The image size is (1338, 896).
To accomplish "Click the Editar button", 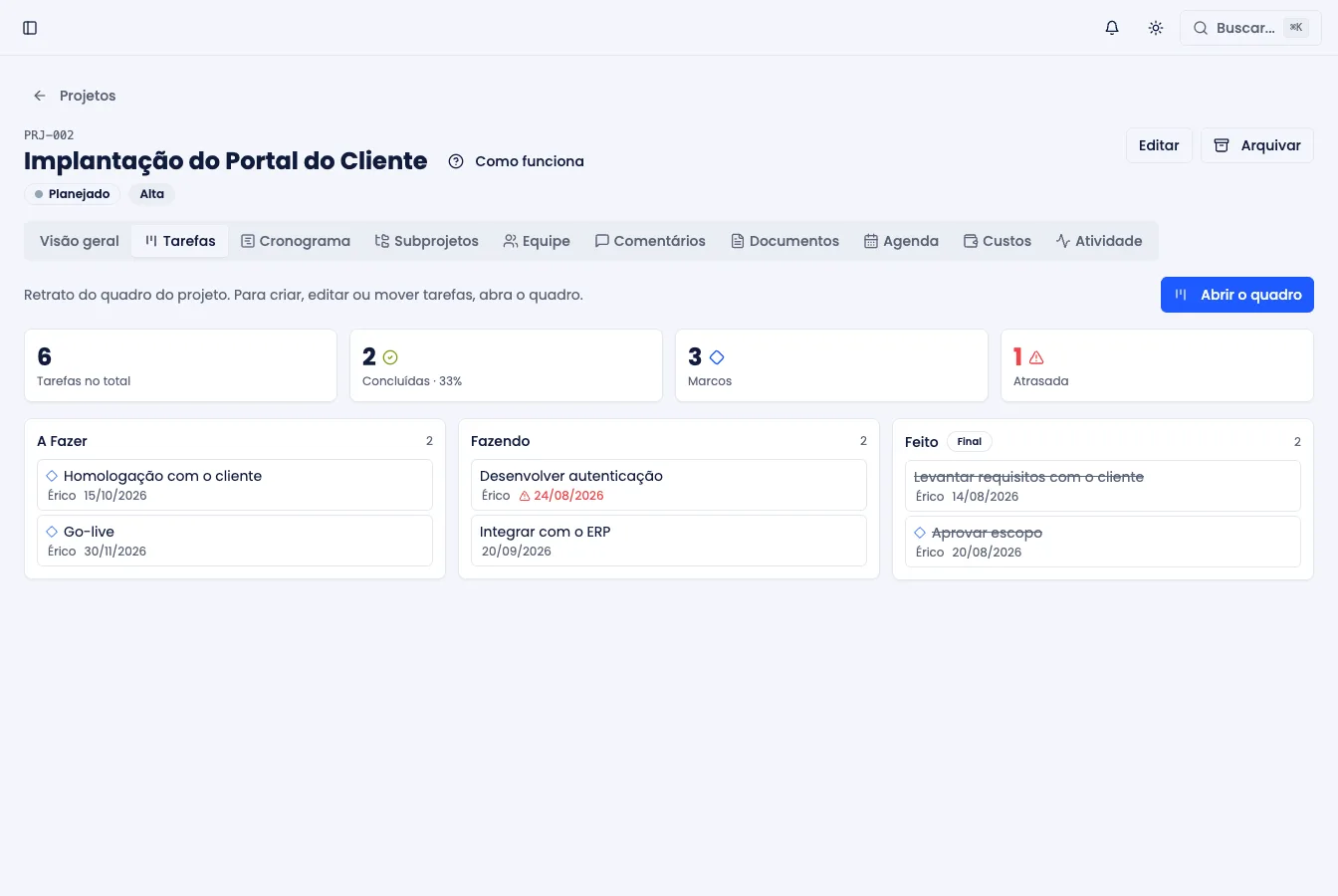I will (x=1159, y=145).
